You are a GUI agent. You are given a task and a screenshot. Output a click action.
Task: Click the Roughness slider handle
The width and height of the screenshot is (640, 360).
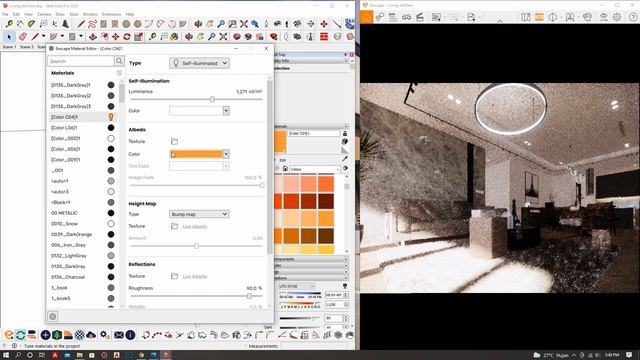point(249,296)
